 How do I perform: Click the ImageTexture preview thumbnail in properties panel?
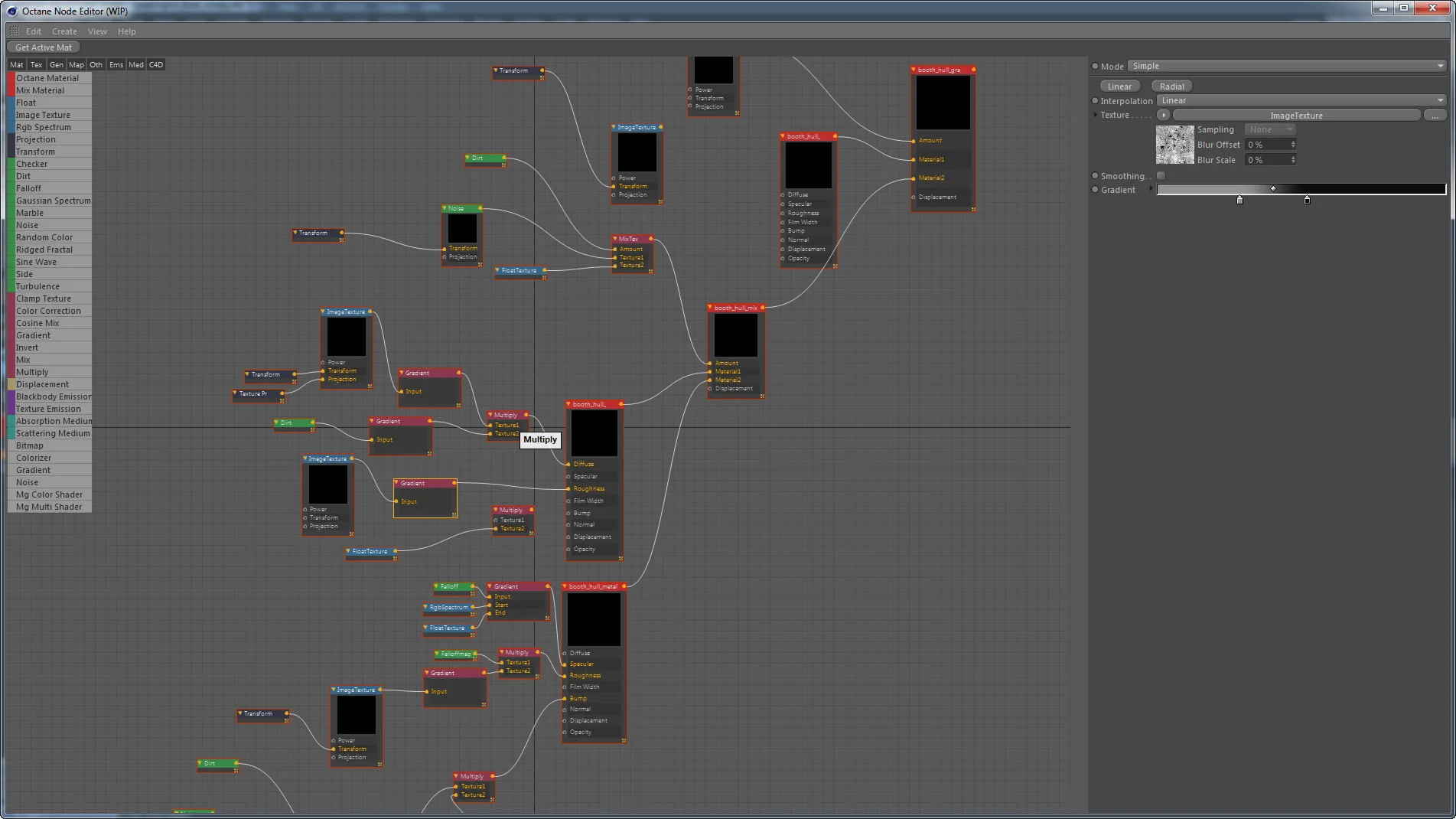coord(1174,145)
